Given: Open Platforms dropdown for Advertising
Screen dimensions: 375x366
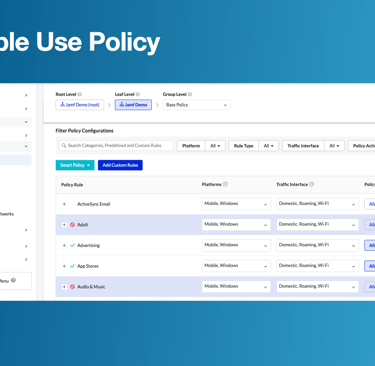Looking at the screenshot, I should [236, 245].
